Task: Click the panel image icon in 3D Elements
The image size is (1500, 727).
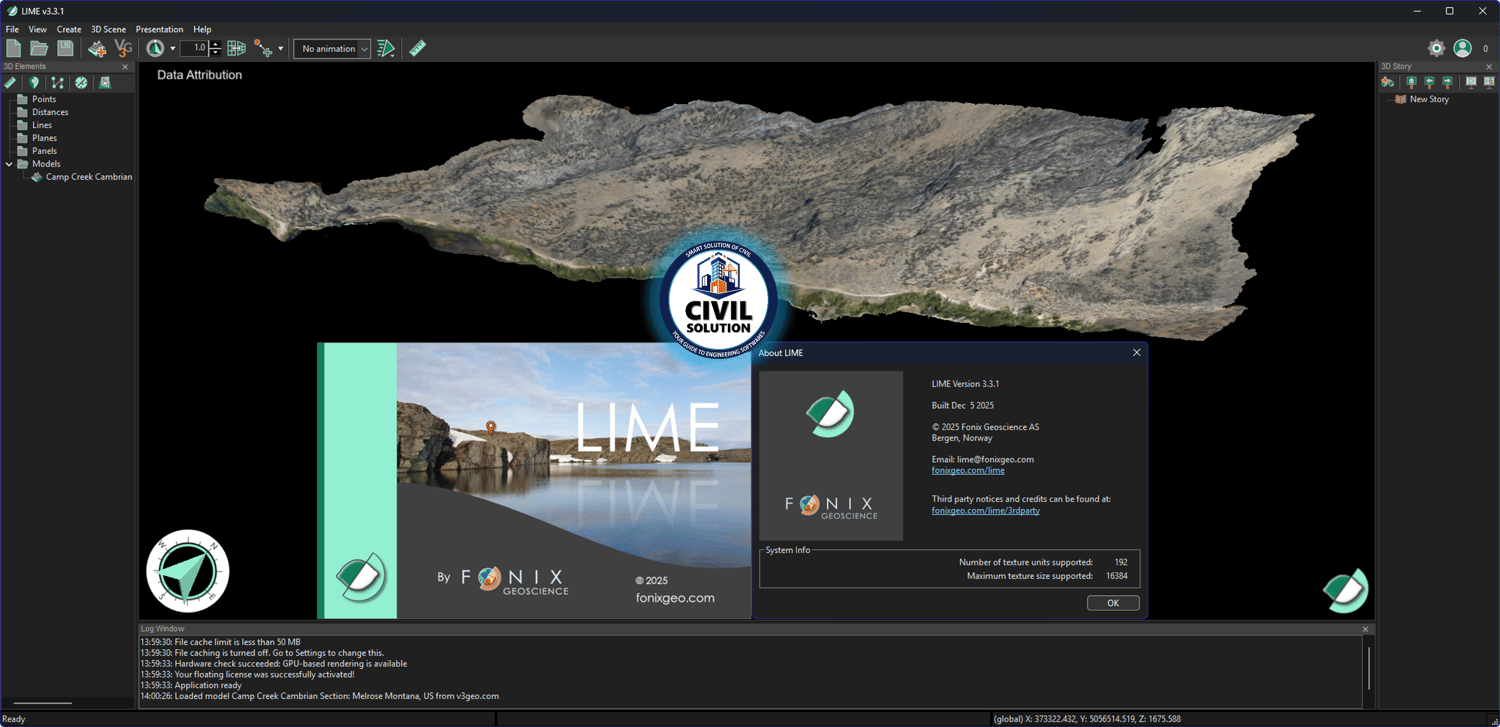Action: coord(105,83)
